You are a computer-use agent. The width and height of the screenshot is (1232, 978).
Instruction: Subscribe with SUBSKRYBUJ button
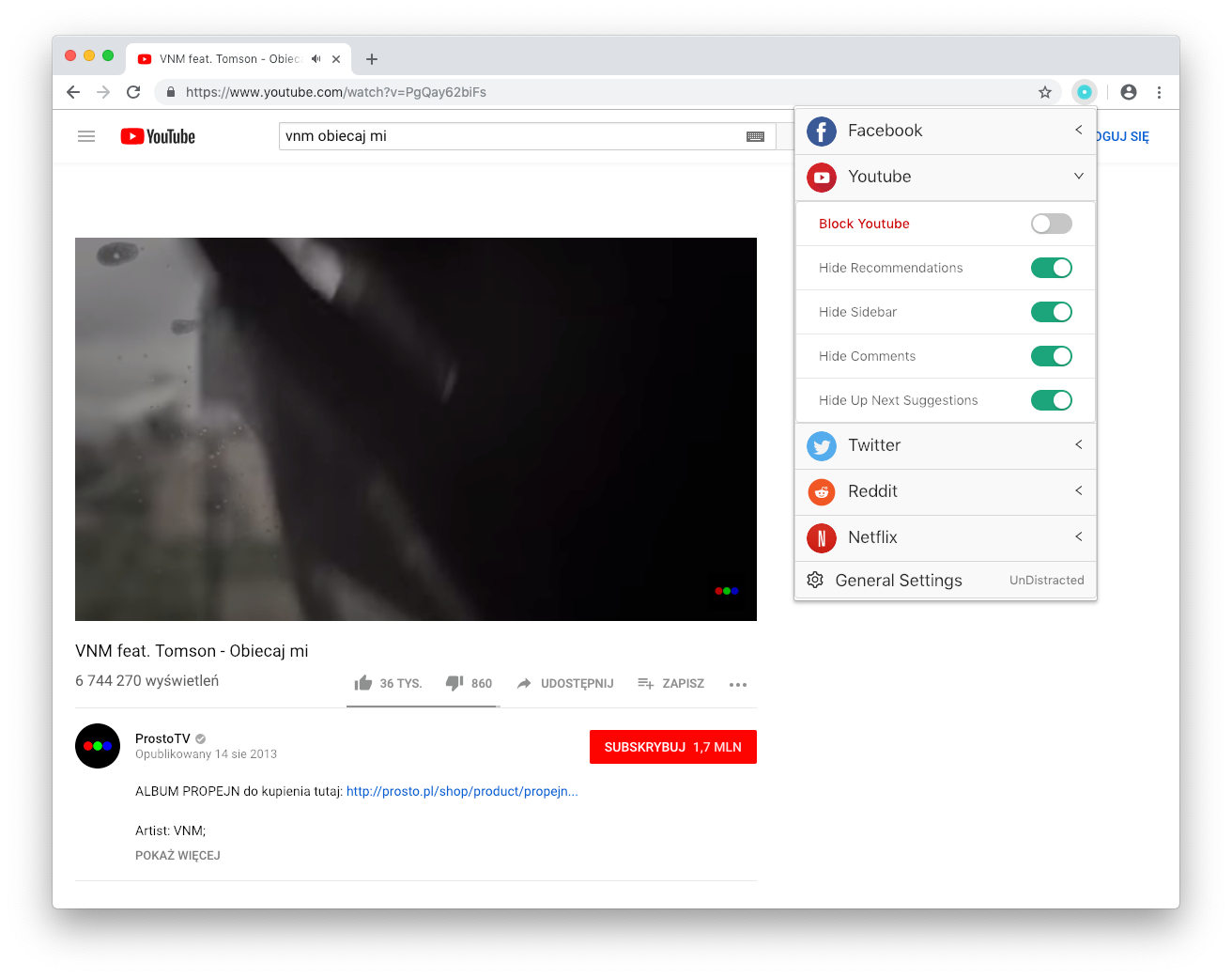(x=673, y=747)
